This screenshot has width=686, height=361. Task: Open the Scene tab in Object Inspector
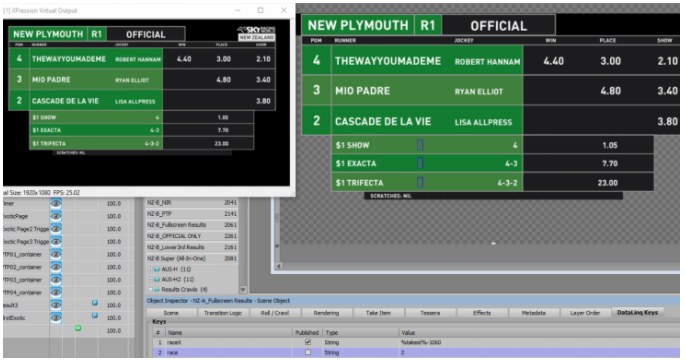point(171,313)
